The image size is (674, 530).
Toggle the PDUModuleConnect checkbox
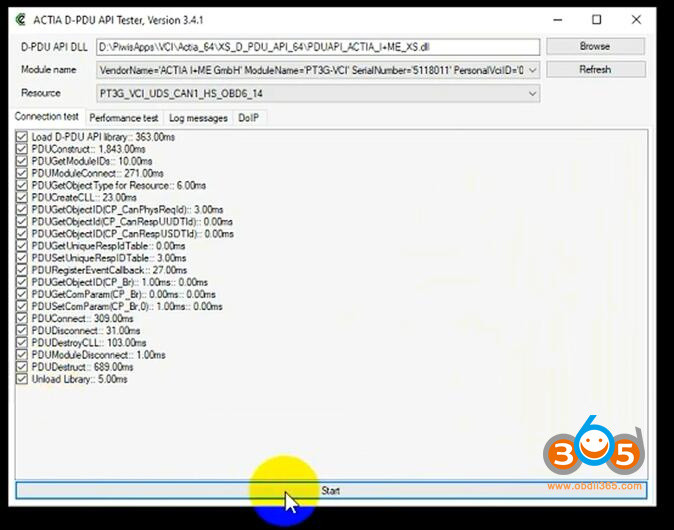tap(23, 173)
